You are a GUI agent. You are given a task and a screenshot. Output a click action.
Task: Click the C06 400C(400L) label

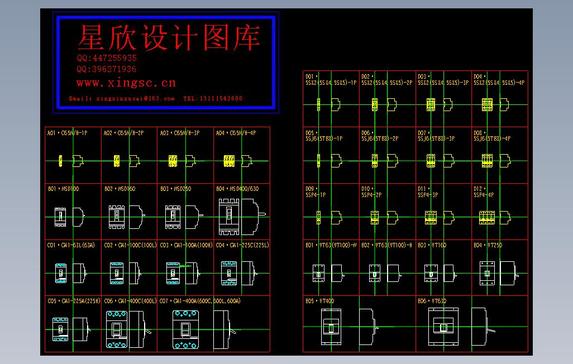point(130,301)
